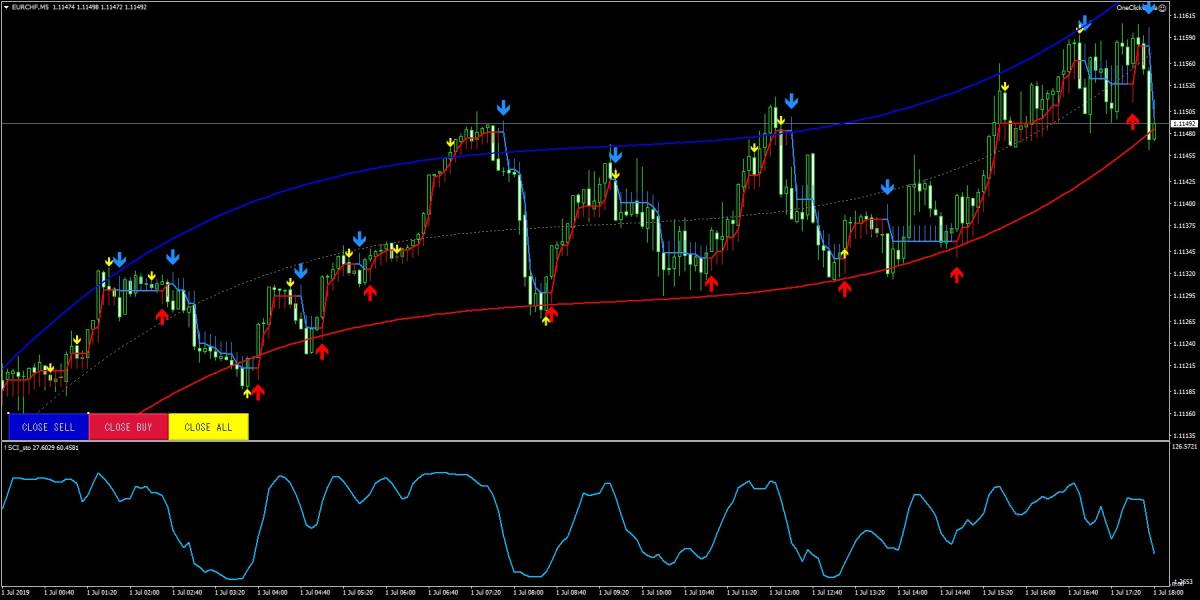The width and height of the screenshot is (1200, 600).
Task: Click the blue down arrow above 12:00
Action: [791, 101]
